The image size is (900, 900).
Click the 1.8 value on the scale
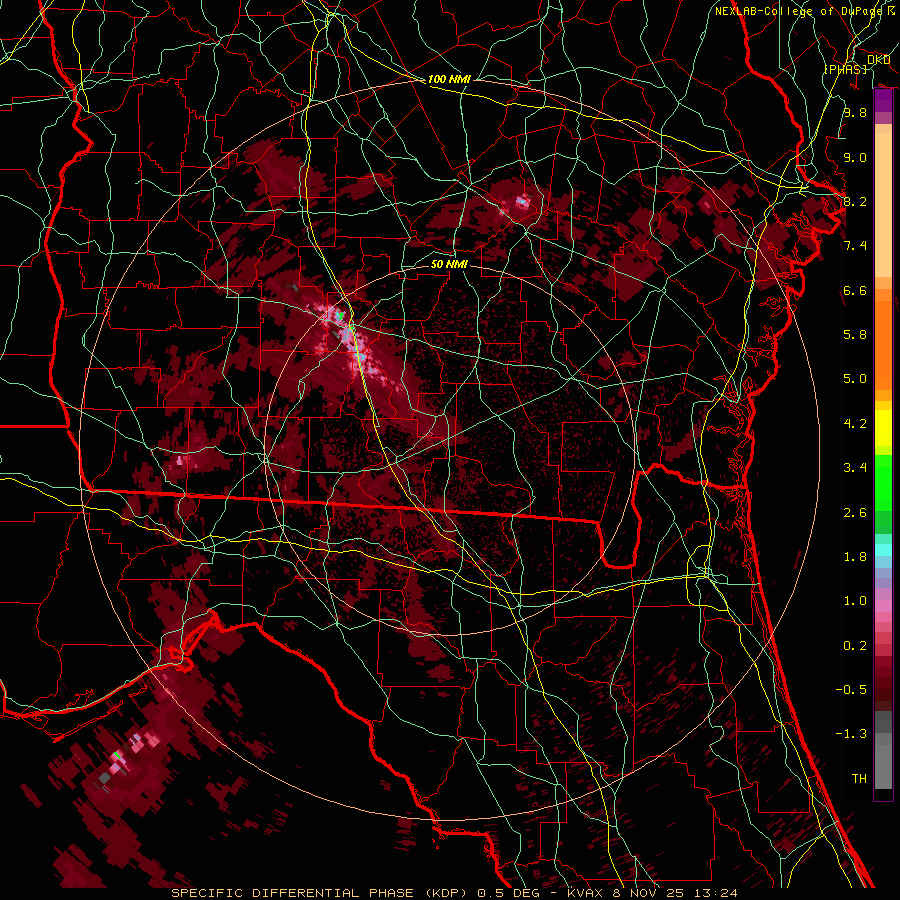[855, 557]
